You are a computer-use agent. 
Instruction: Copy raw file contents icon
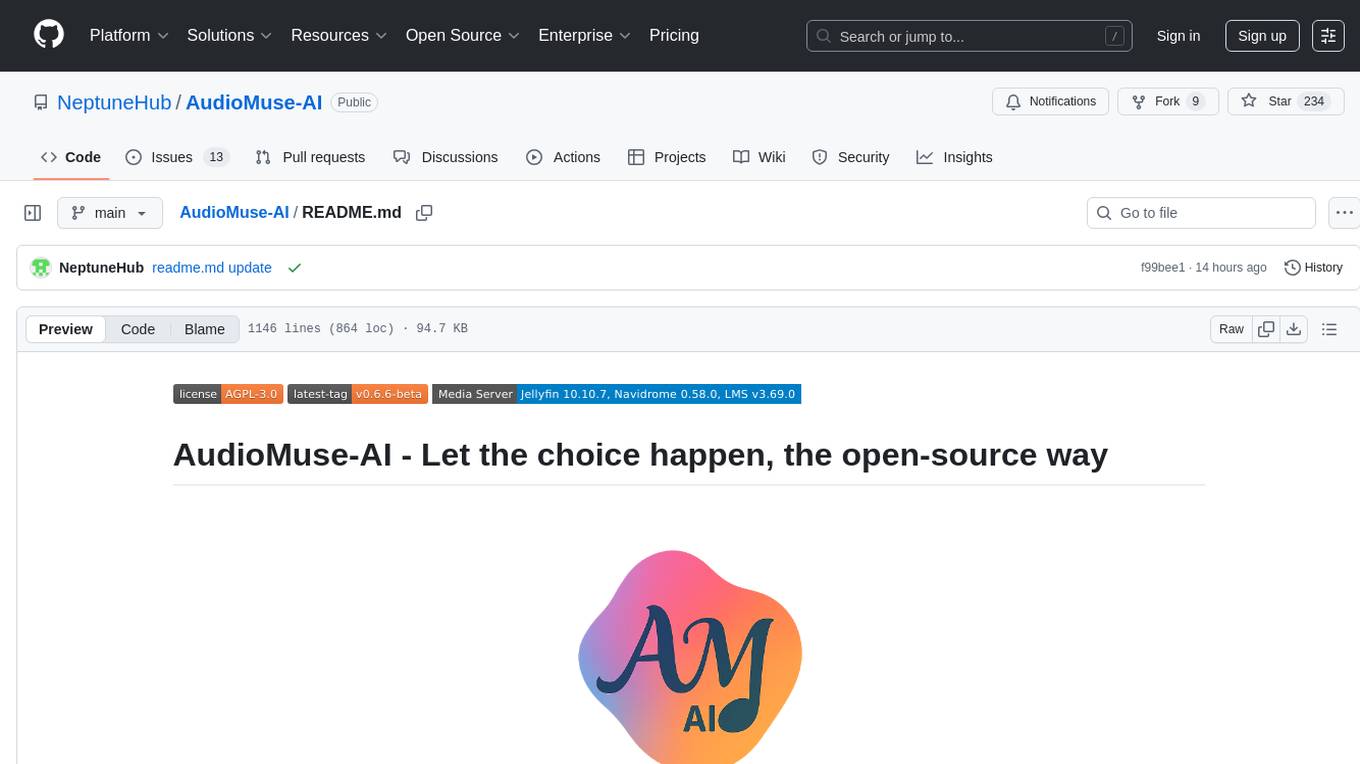[x=1266, y=329]
